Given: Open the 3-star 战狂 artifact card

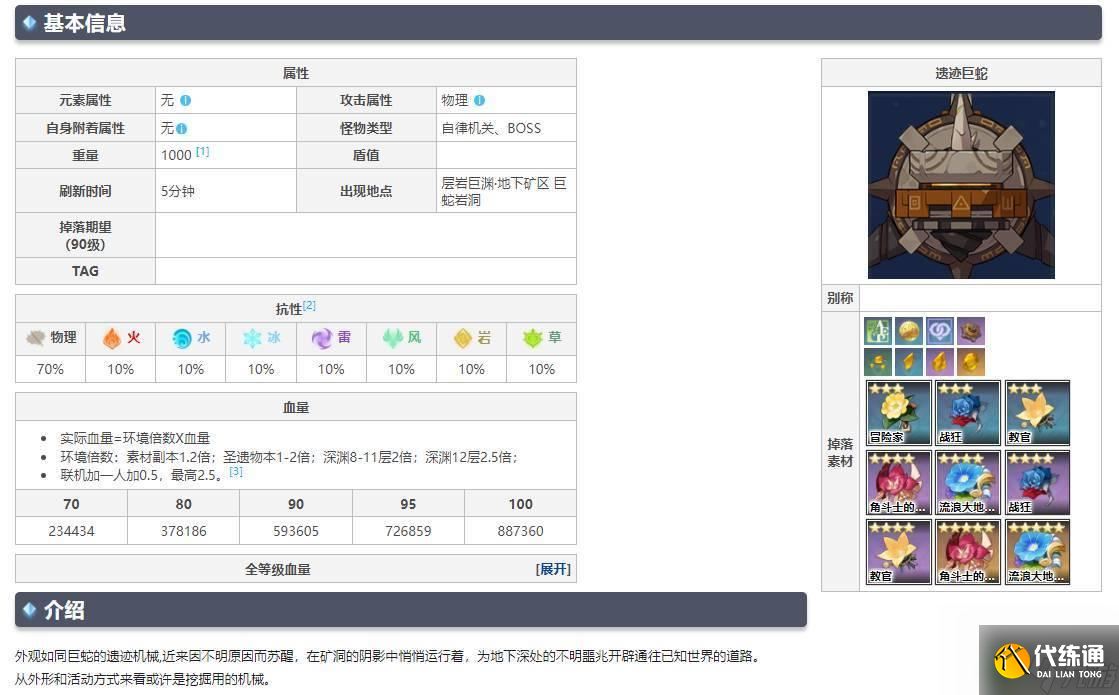Looking at the screenshot, I should click(968, 412).
